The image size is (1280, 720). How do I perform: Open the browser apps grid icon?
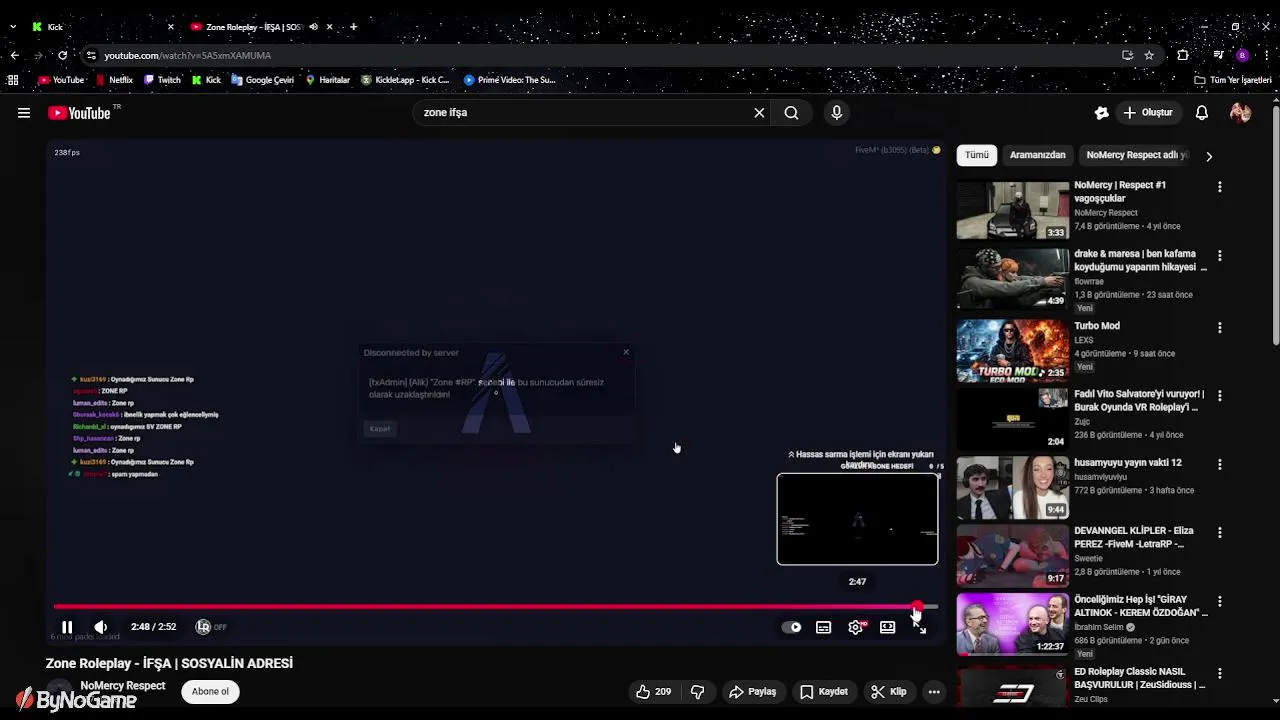13,80
